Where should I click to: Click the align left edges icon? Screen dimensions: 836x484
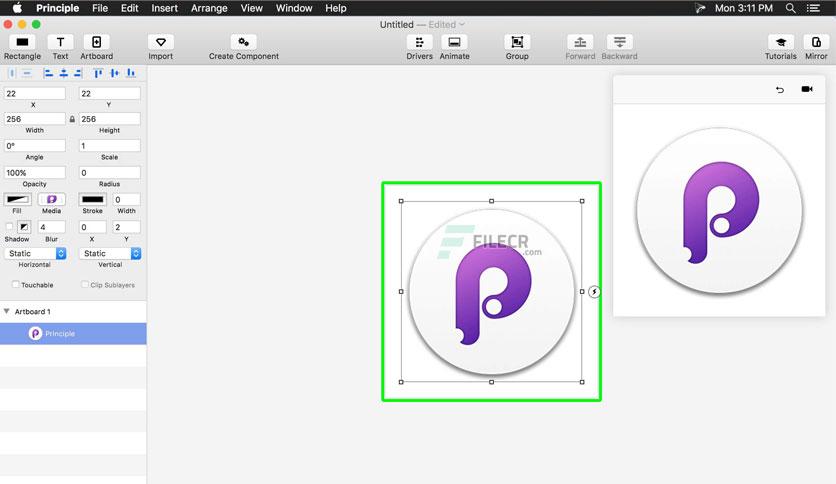pyautogui.click(x=49, y=73)
